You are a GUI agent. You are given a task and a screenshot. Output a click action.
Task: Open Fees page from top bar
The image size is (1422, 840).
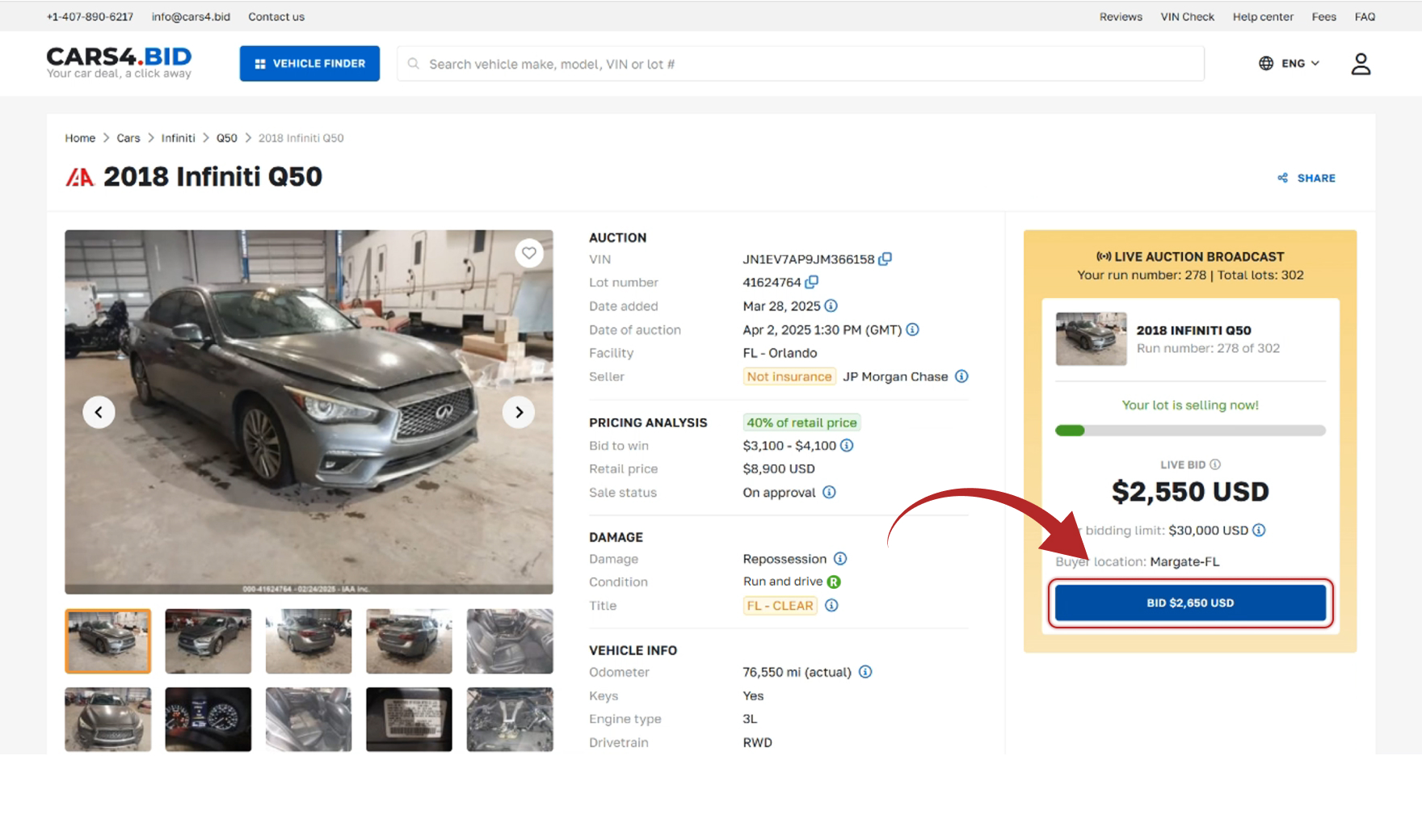1323,17
